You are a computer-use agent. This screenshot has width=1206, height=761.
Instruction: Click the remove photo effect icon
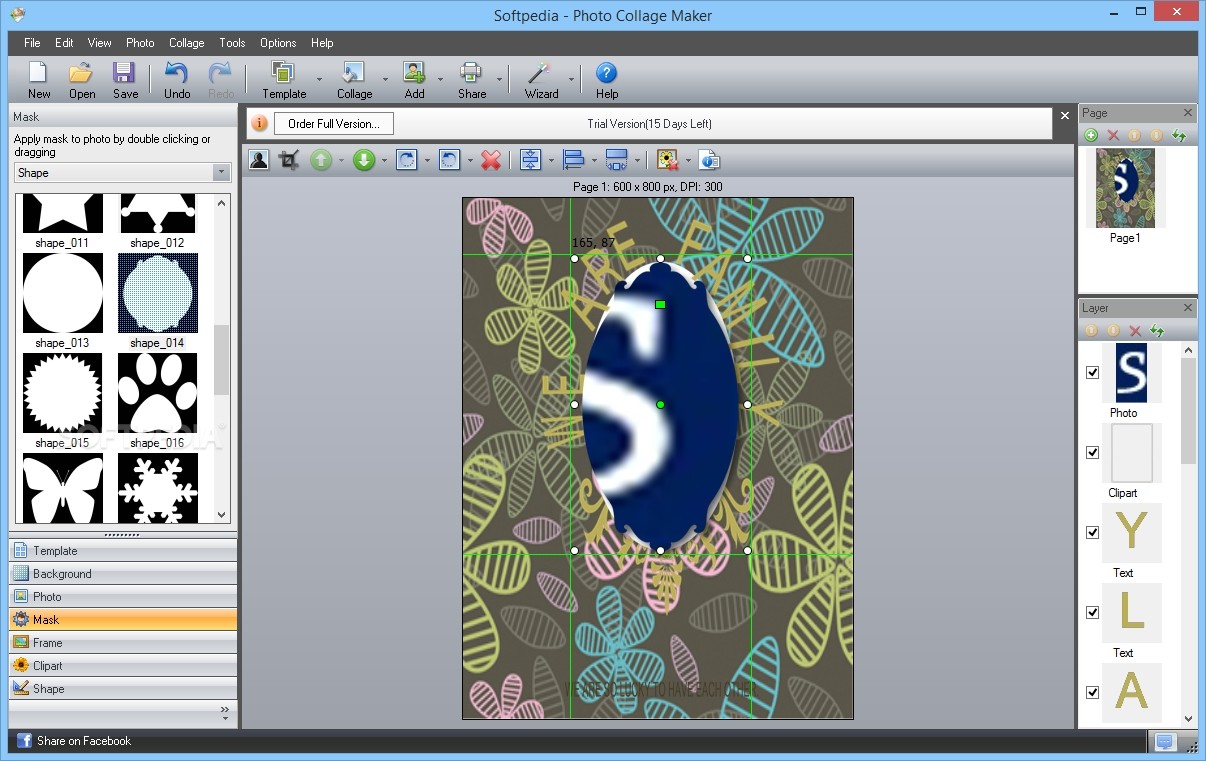pos(667,160)
